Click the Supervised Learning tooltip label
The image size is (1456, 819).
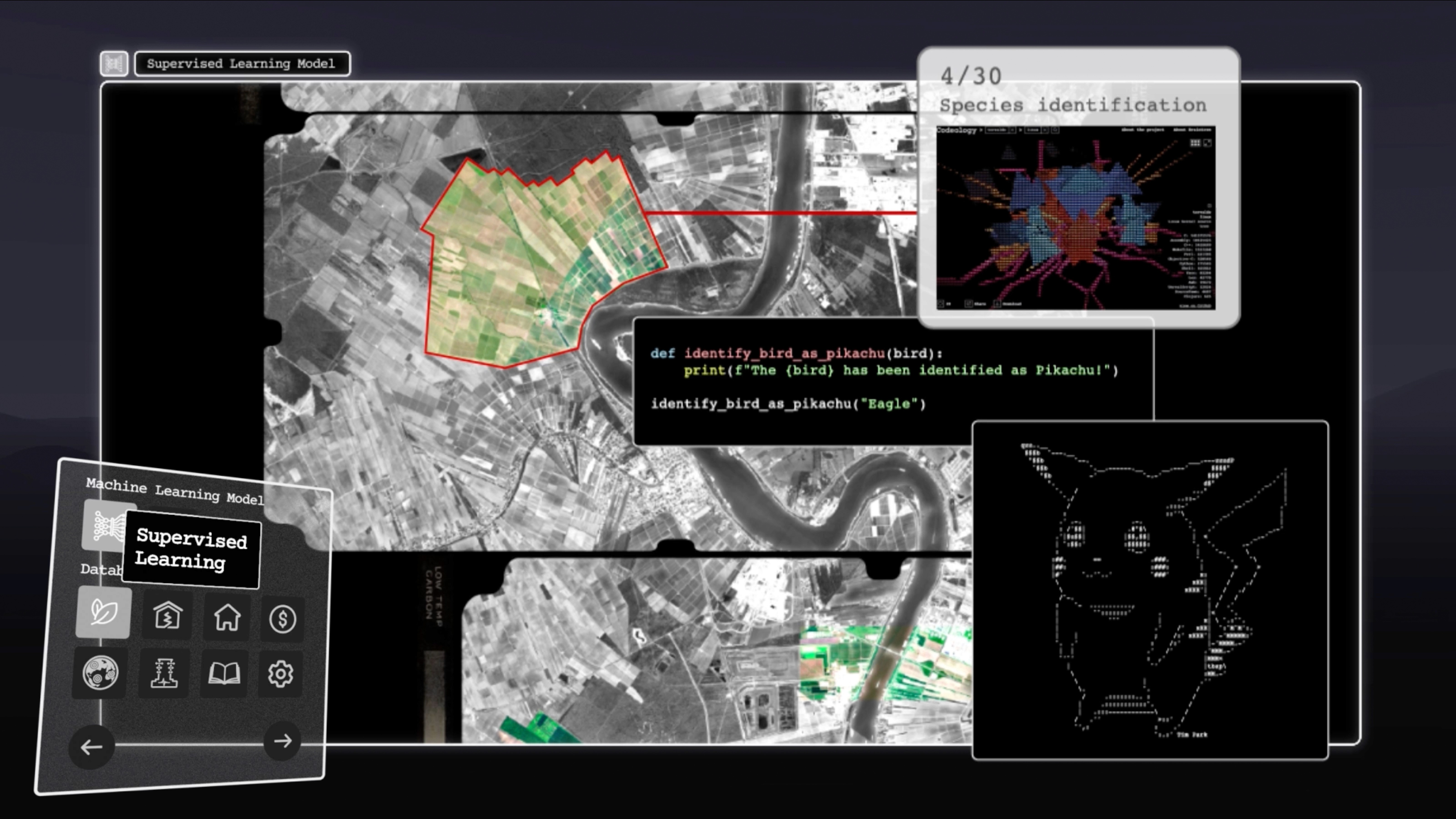coord(191,549)
